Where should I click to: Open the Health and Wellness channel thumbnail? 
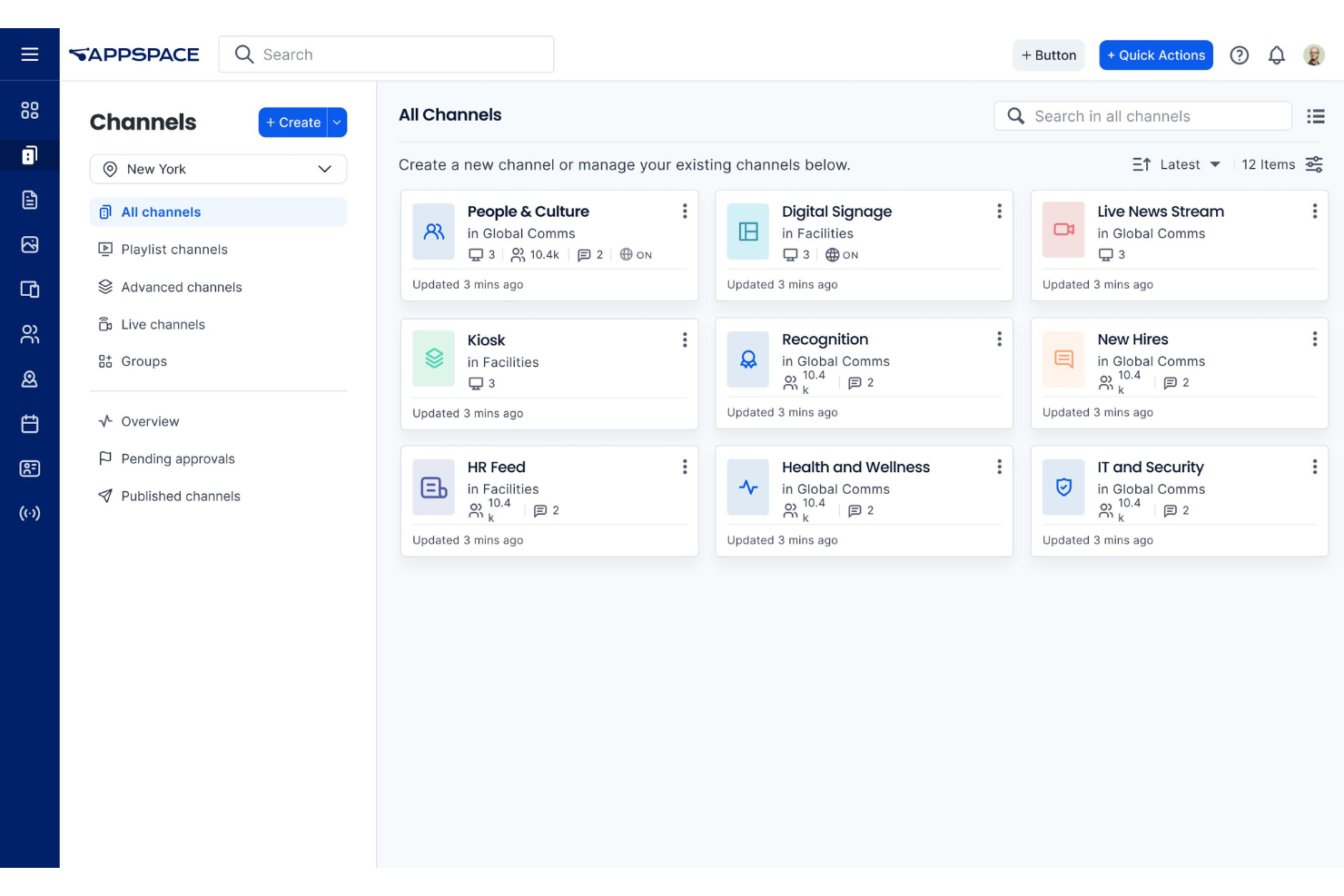tap(748, 487)
